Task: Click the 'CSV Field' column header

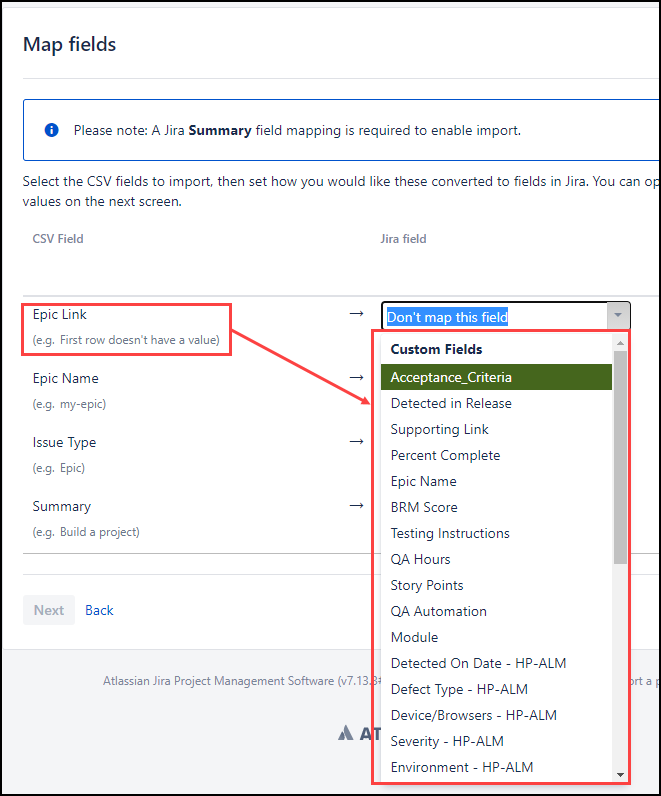Action: 58,239
